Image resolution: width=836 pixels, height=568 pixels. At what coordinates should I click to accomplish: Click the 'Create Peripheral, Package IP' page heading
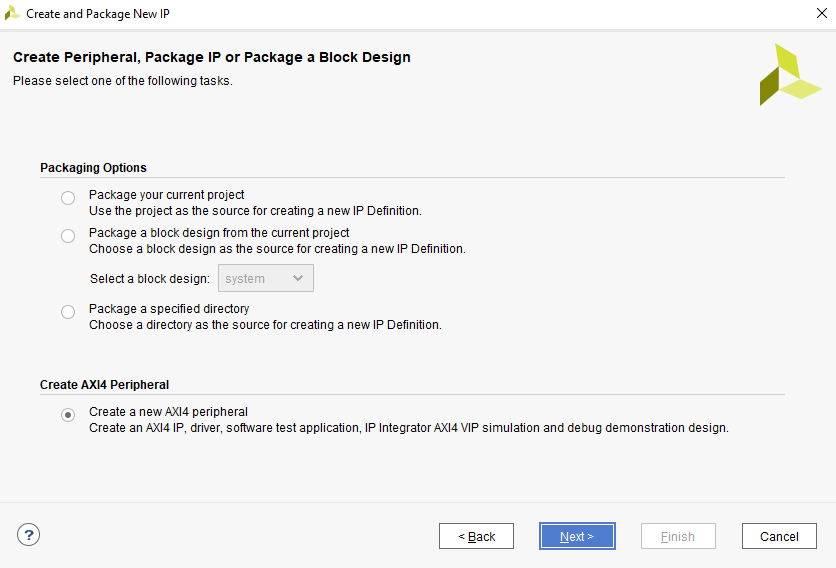[x=212, y=57]
